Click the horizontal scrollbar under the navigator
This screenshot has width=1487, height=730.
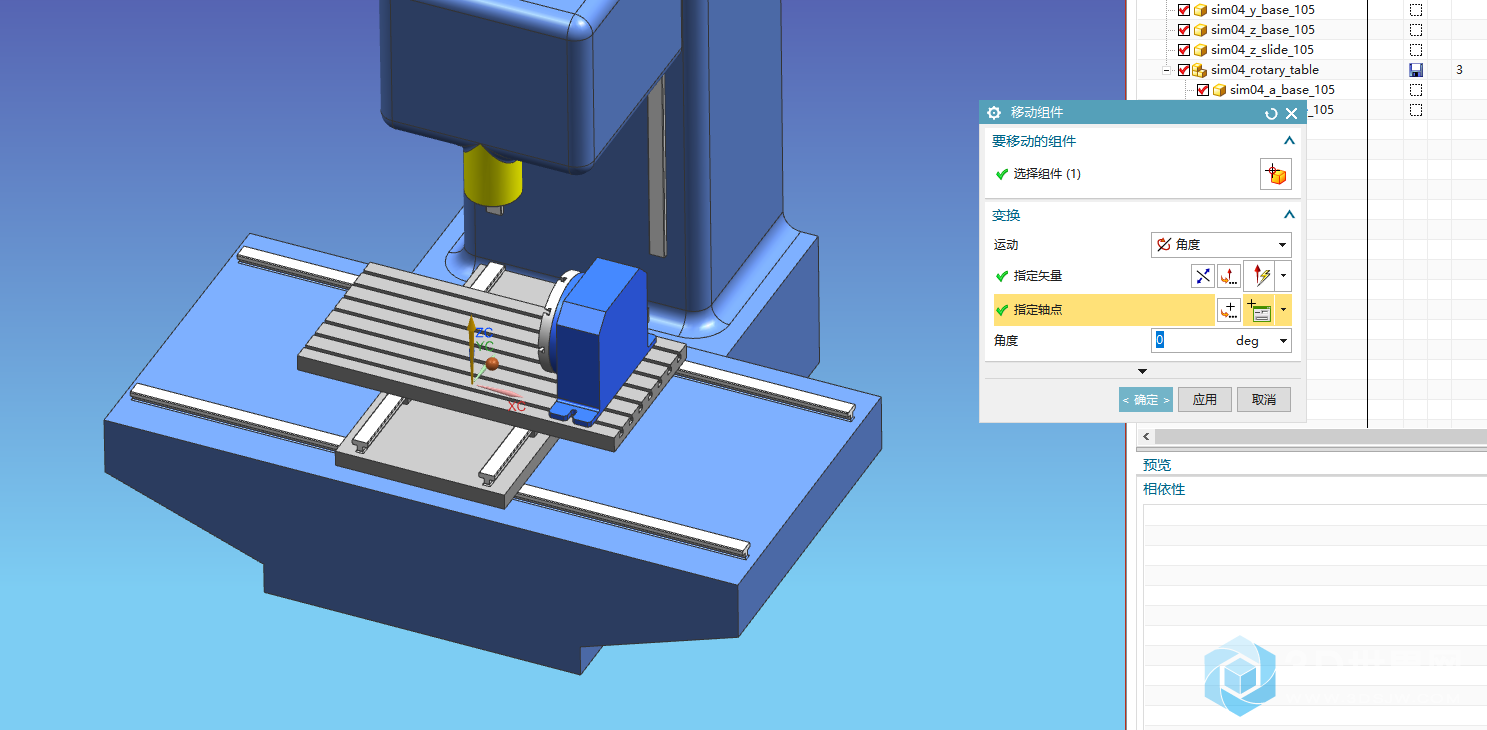click(x=1320, y=437)
